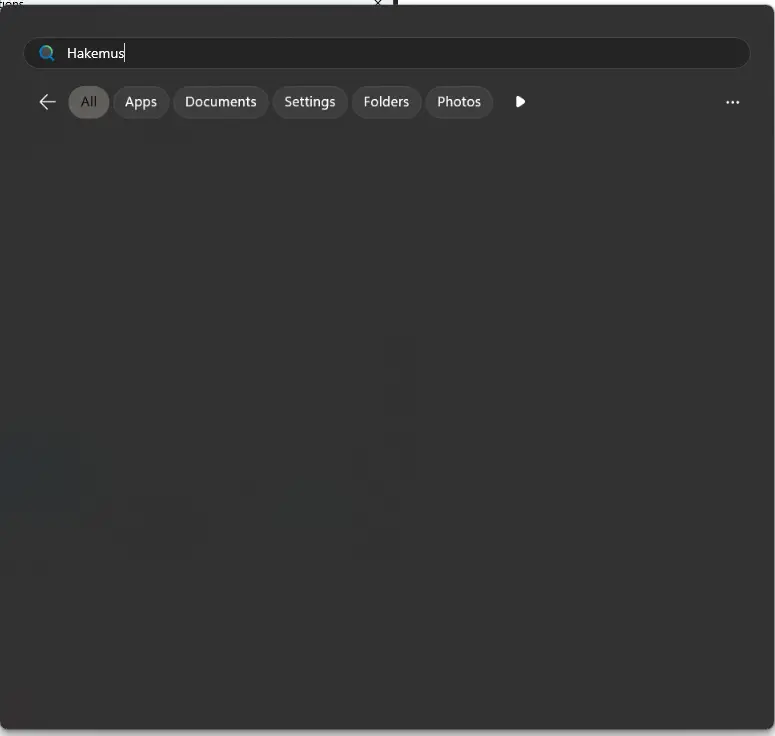Filter results by Folders
The width and height of the screenshot is (775, 736).
coord(386,102)
